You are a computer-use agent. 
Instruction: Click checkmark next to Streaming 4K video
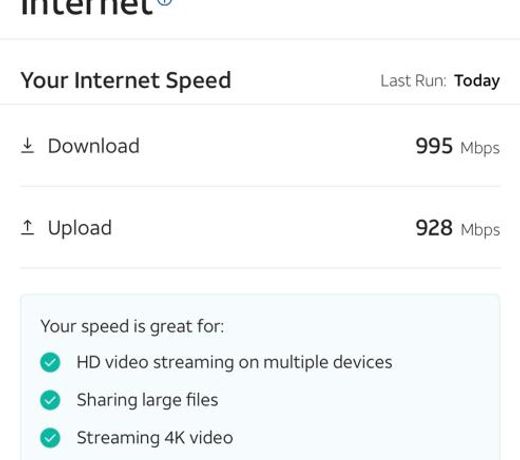pyautogui.click(x=50, y=438)
